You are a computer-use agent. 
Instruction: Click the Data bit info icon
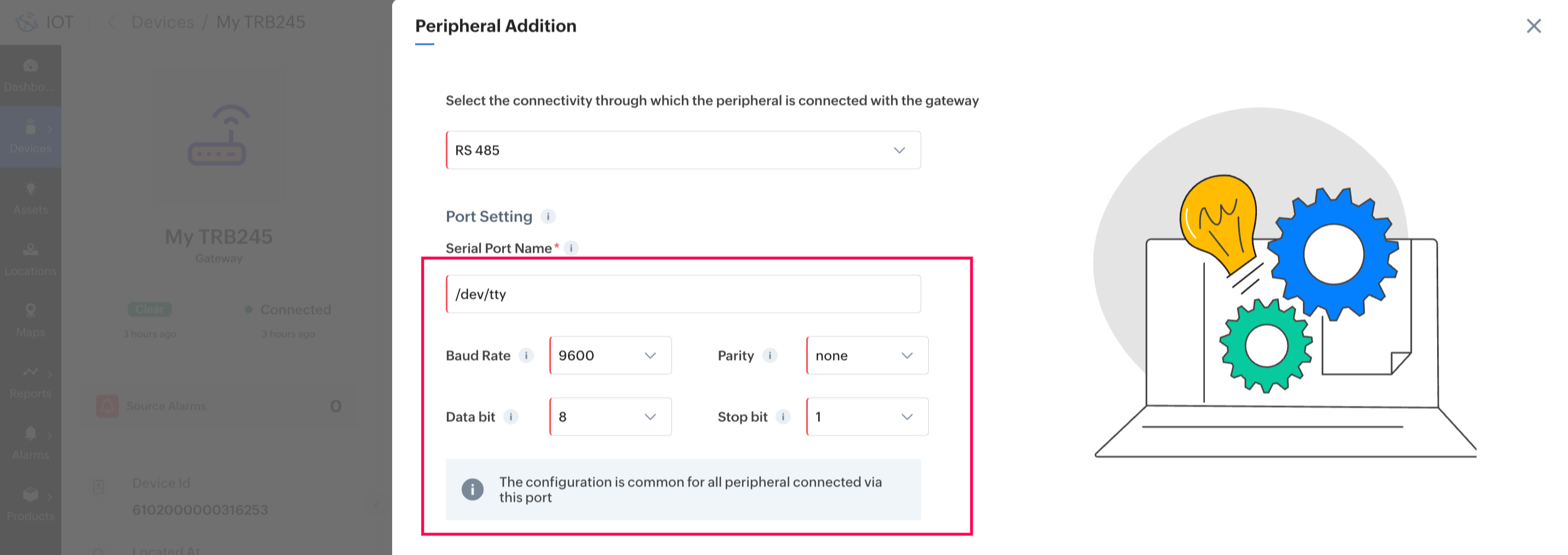(x=510, y=417)
